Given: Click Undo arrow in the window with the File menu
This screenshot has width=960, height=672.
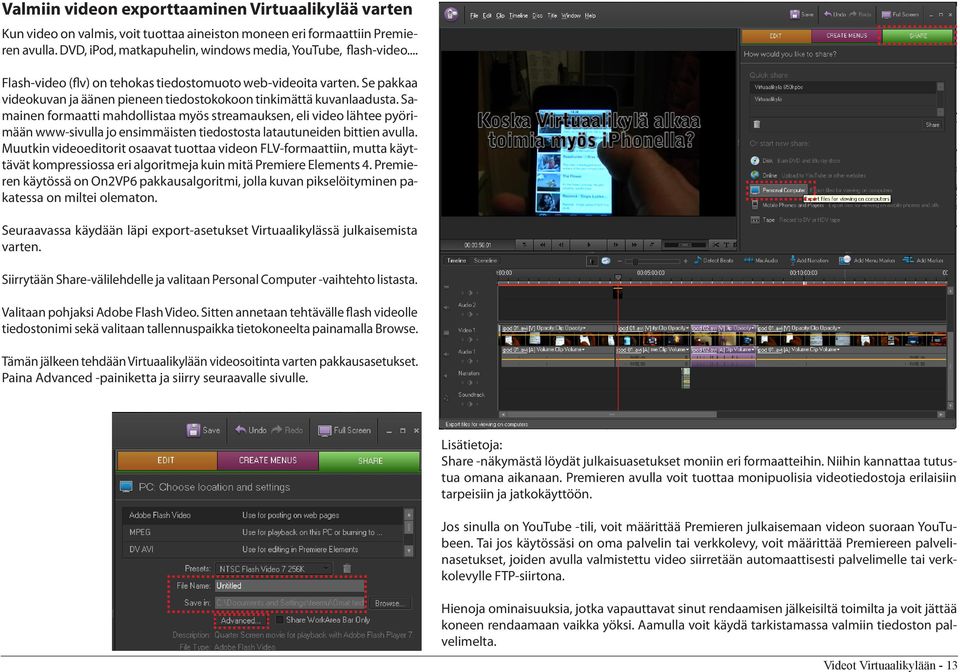Looking at the screenshot, I should point(828,14).
